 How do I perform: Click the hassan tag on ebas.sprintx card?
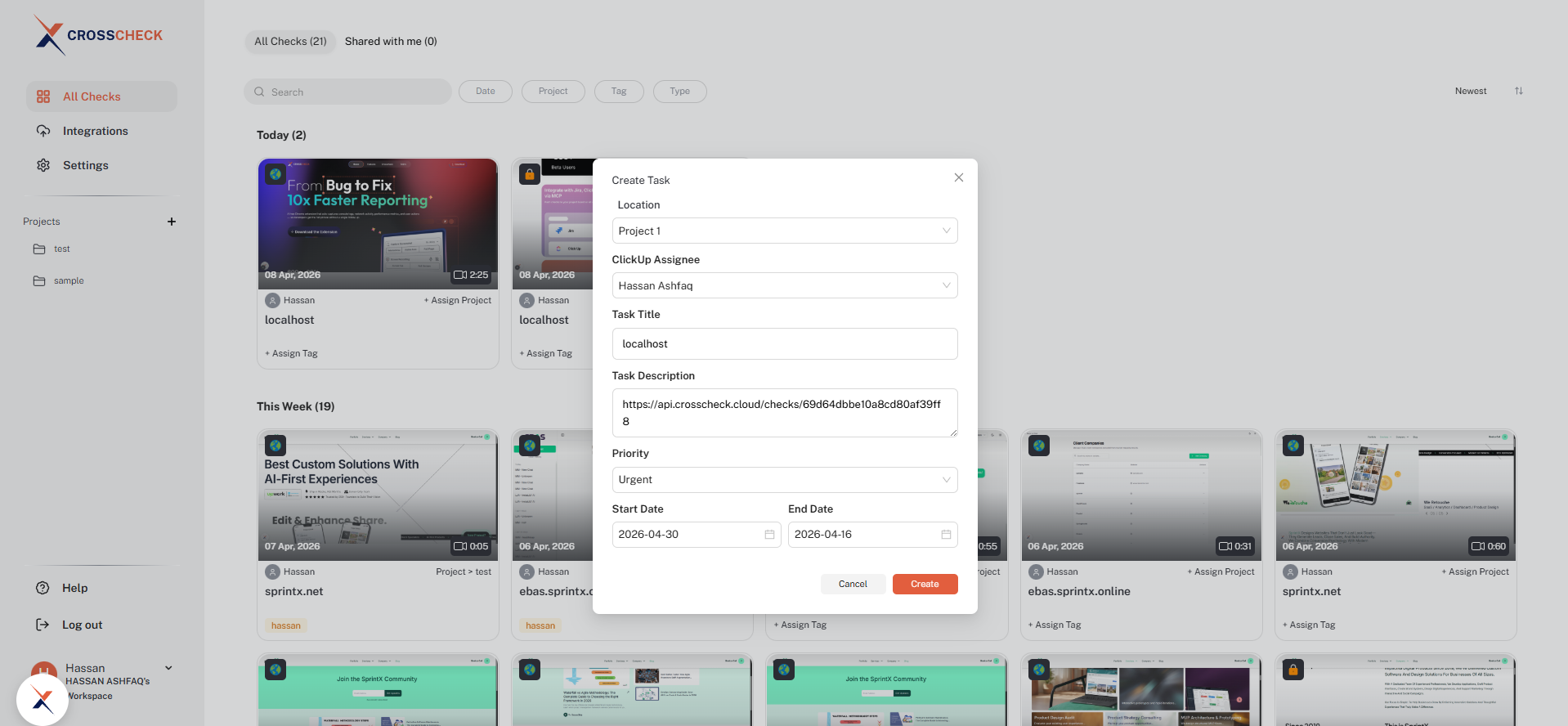click(540, 625)
